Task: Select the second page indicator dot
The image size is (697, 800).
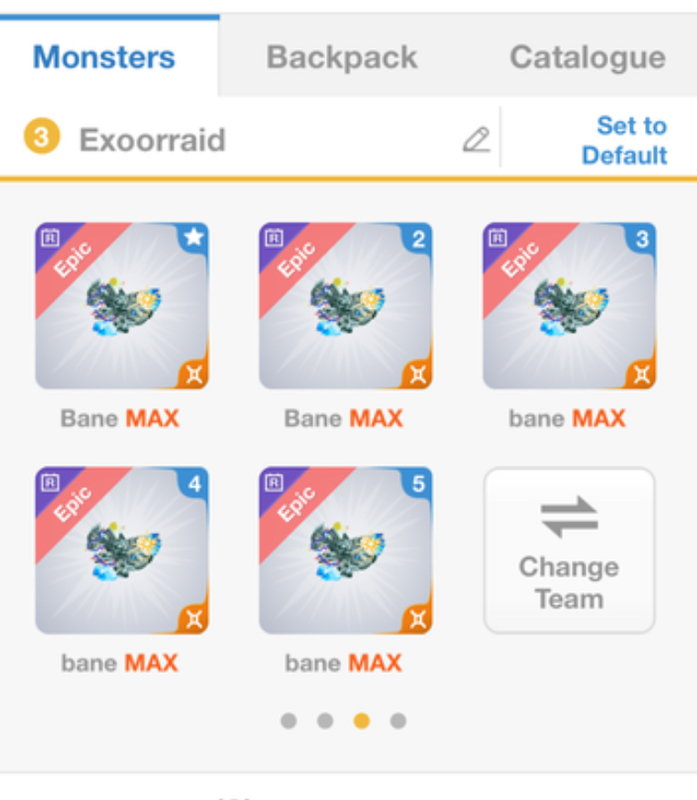Action: point(325,720)
